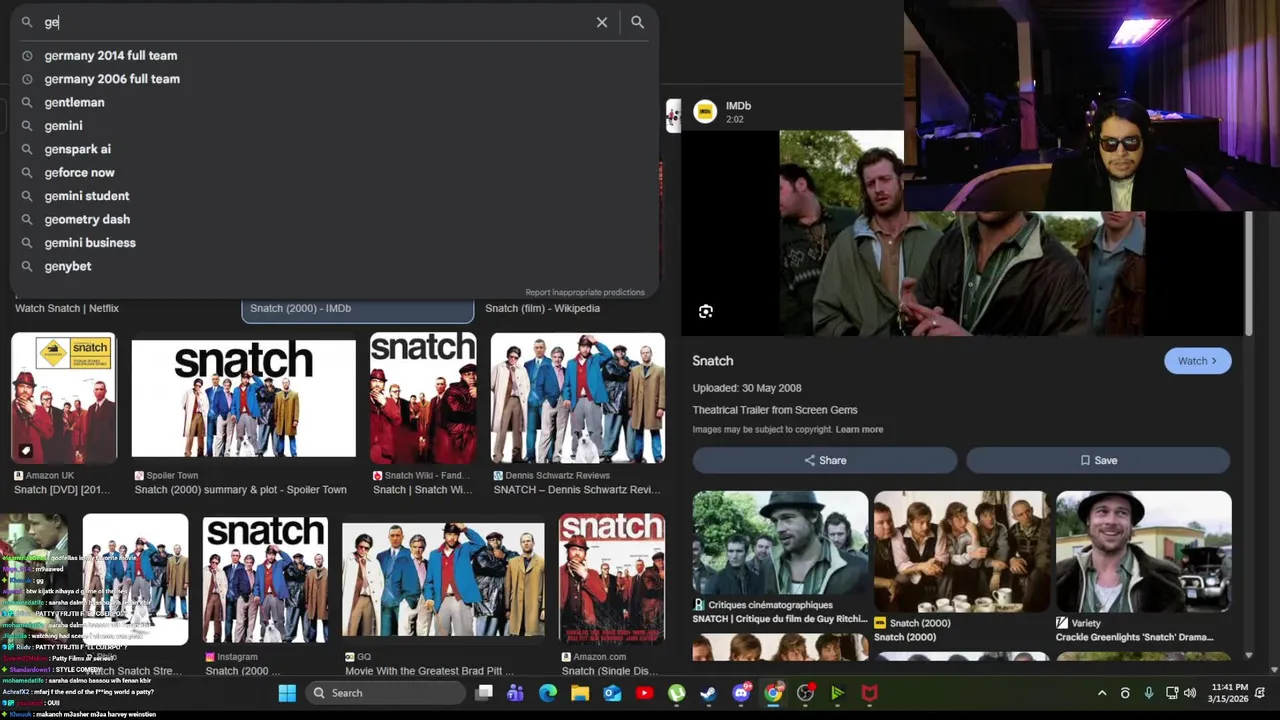Open Microsoft Edge from taskbar

point(548,693)
